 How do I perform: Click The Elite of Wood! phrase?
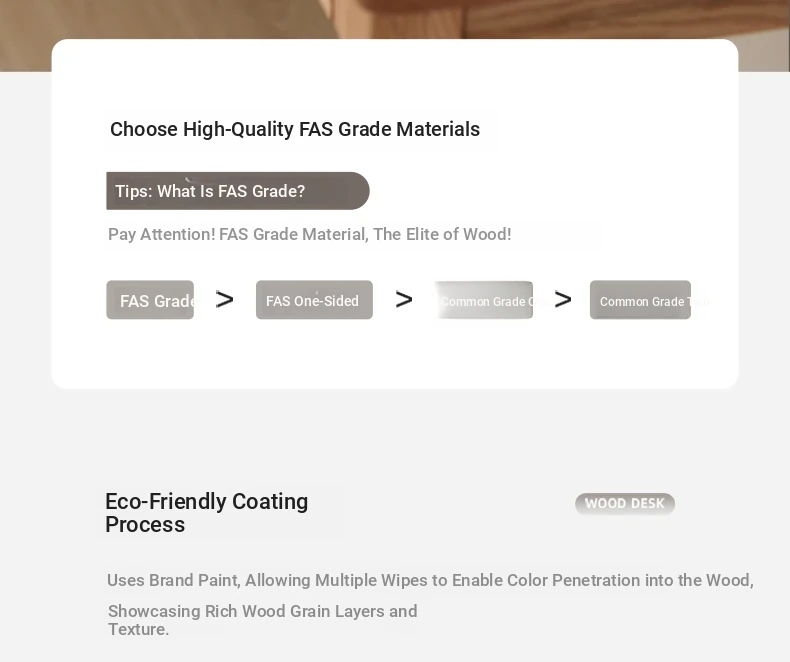pyautogui.click(x=442, y=234)
